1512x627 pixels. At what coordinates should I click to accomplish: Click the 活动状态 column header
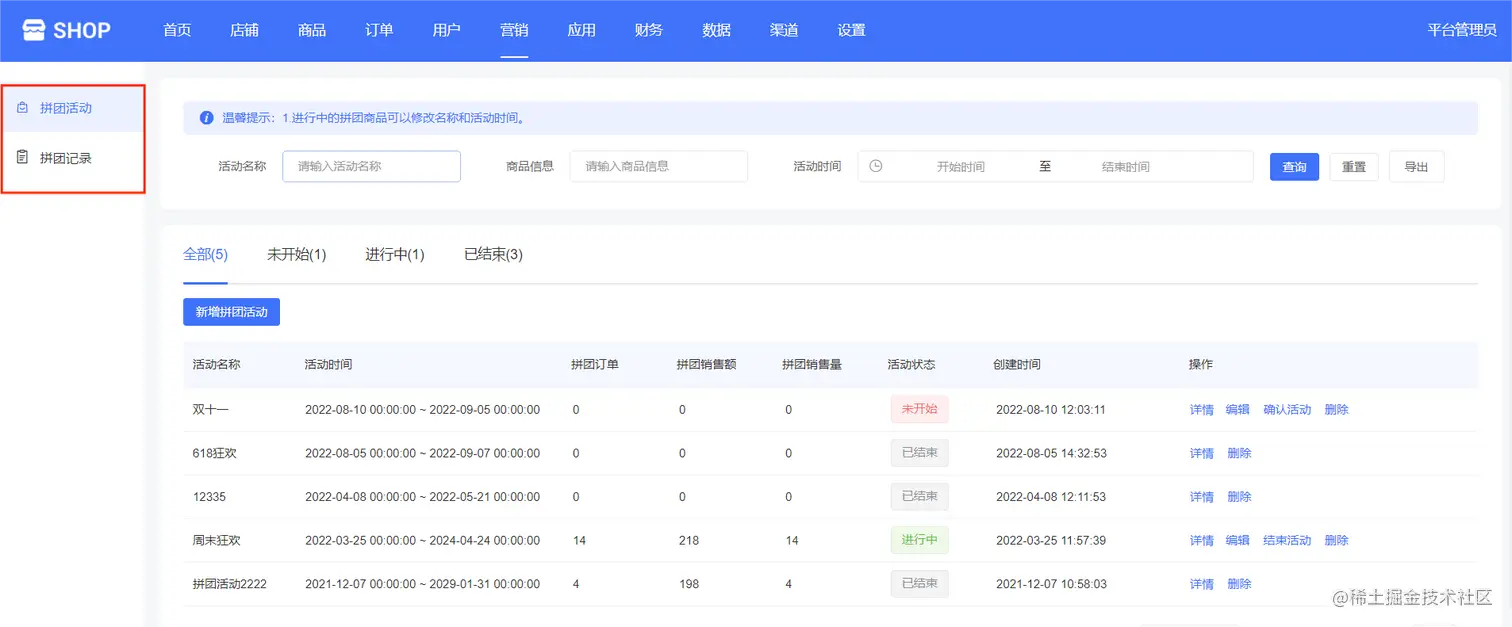[911, 365]
